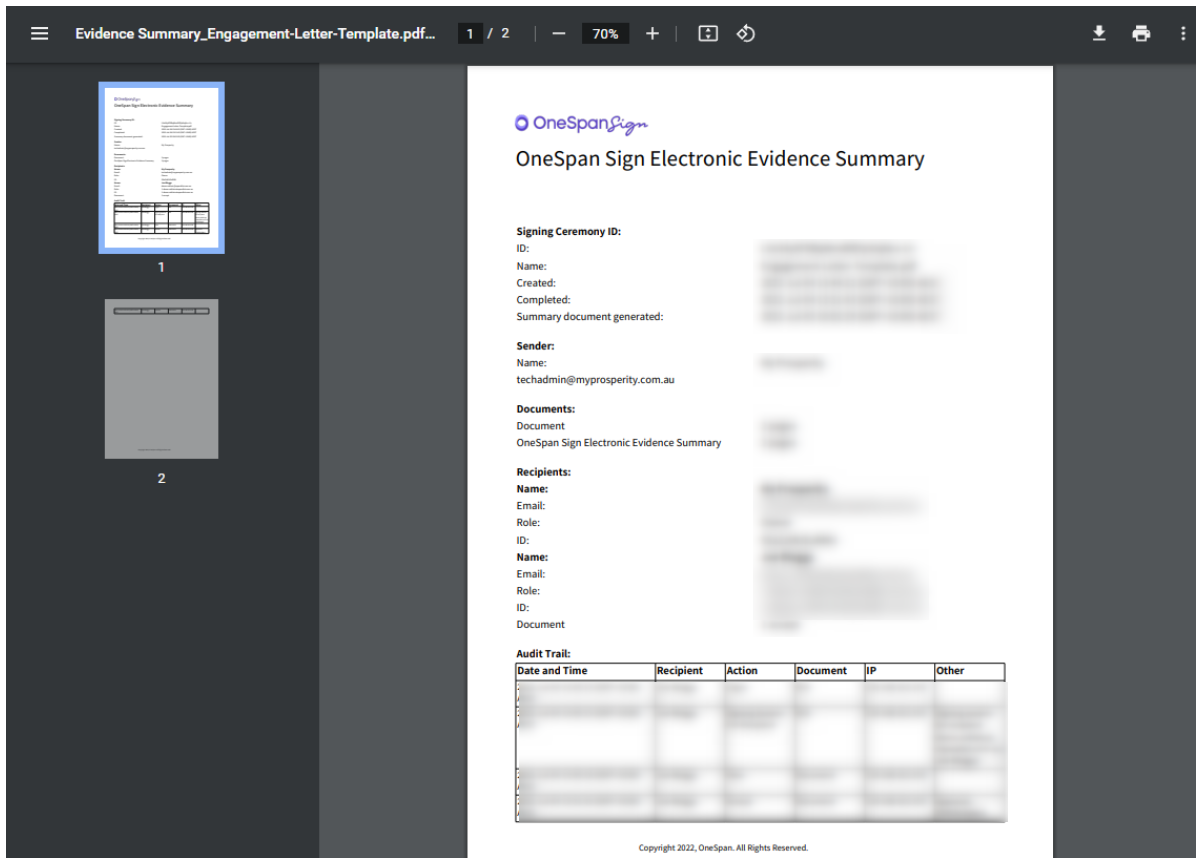Edit the current page number field

[x=469, y=33]
